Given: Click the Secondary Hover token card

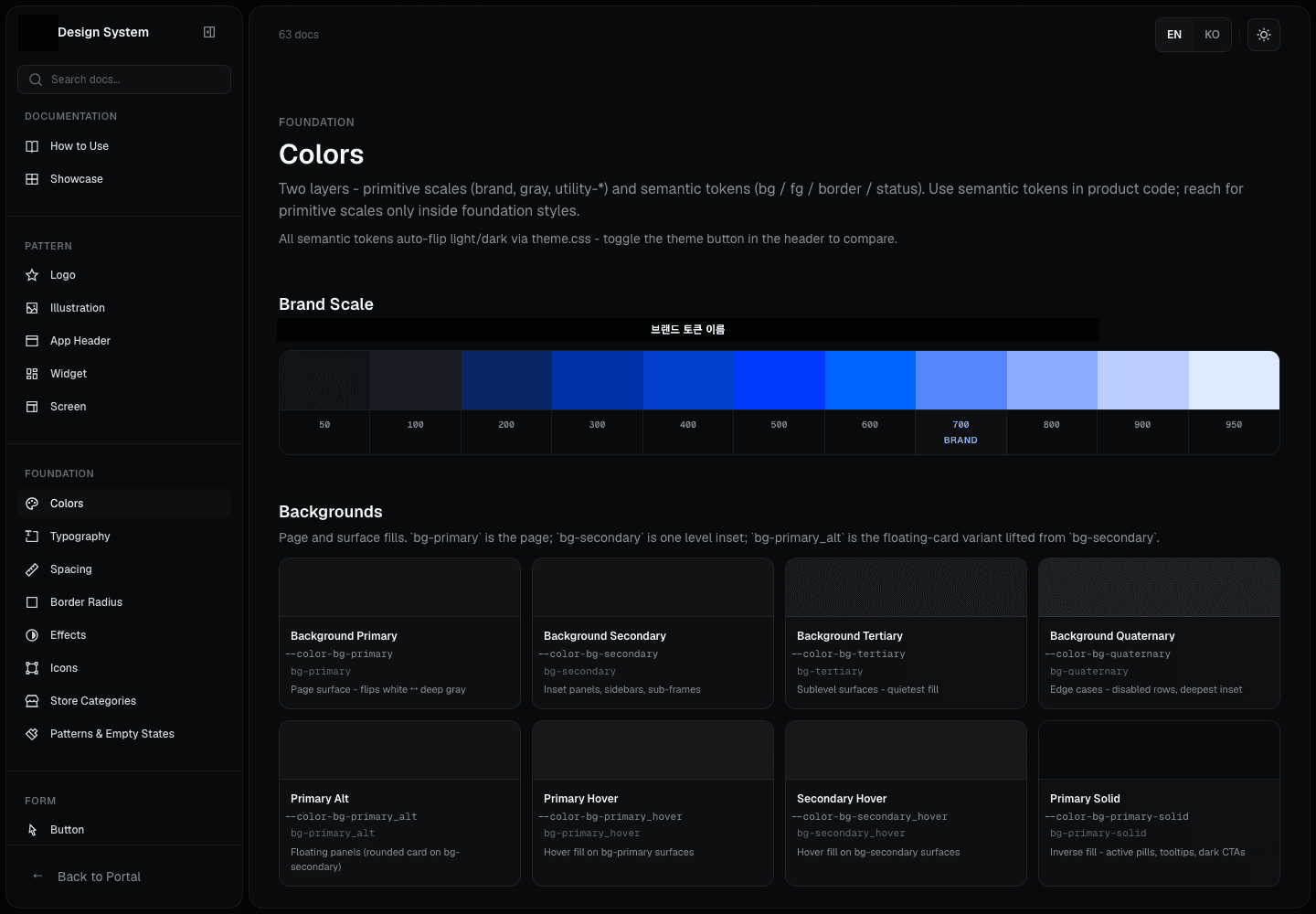Looking at the screenshot, I should coord(906,803).
